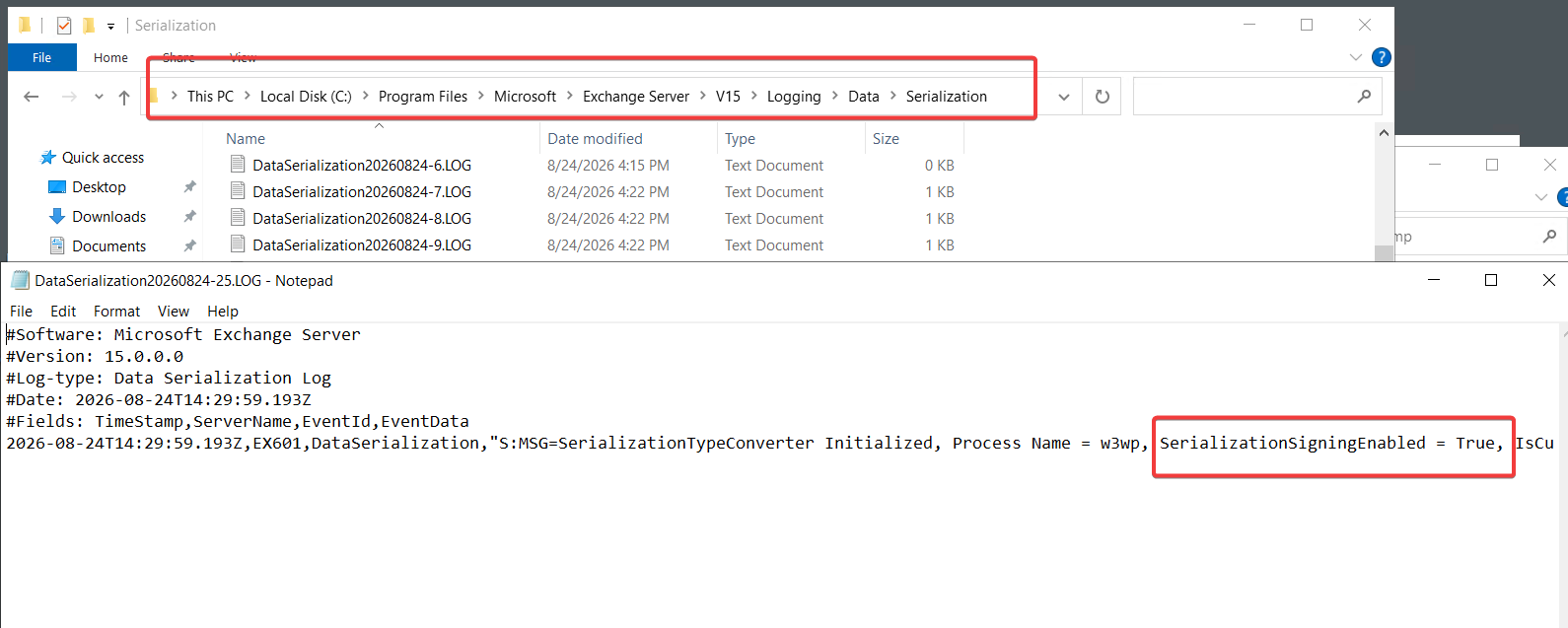The height and width of the screenshot is (628, 1568).
Task: Maximize the Notepad window
Action: coord(1491,281)
